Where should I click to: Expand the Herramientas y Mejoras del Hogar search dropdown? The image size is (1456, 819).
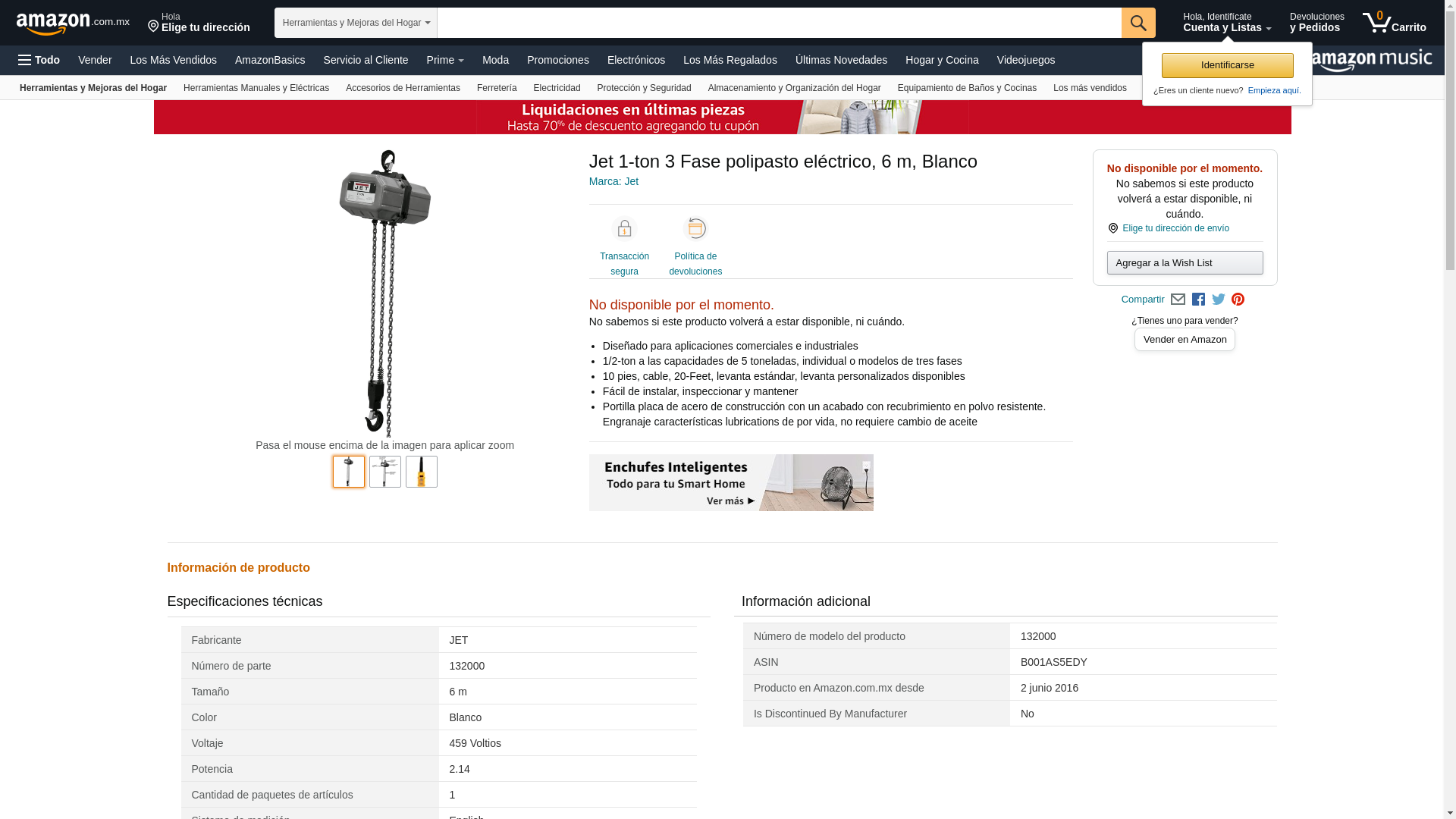pyautogui.click(x=356, y=23)
